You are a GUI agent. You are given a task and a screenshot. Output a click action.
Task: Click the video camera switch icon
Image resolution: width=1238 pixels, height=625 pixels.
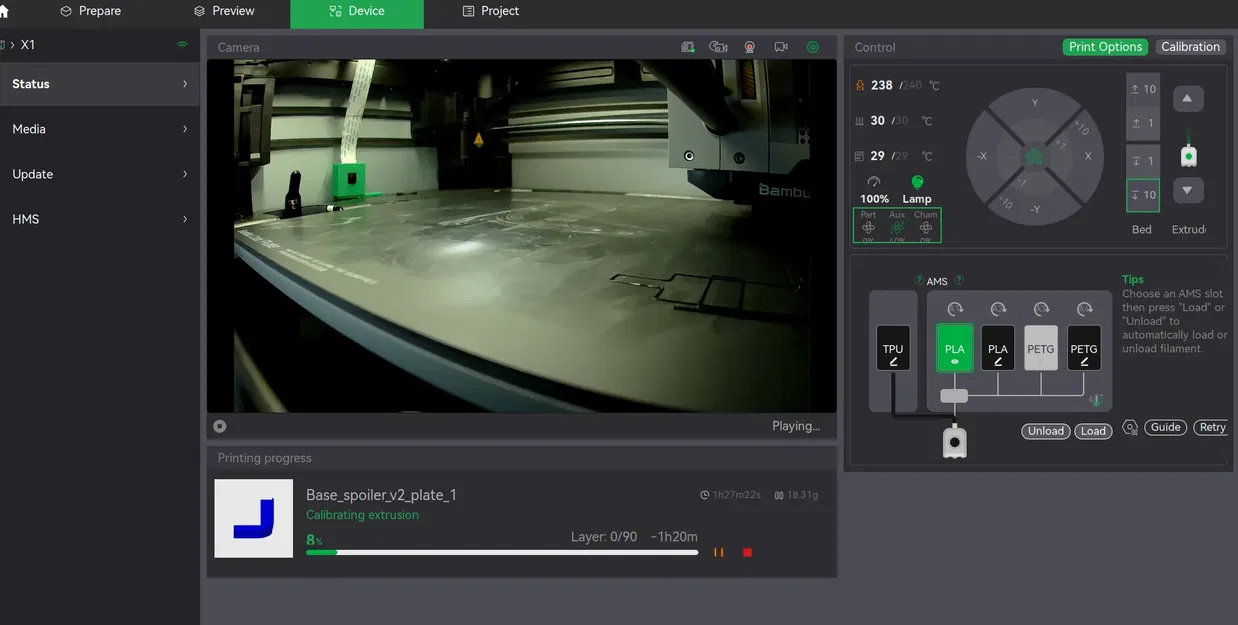pos(781,47)
